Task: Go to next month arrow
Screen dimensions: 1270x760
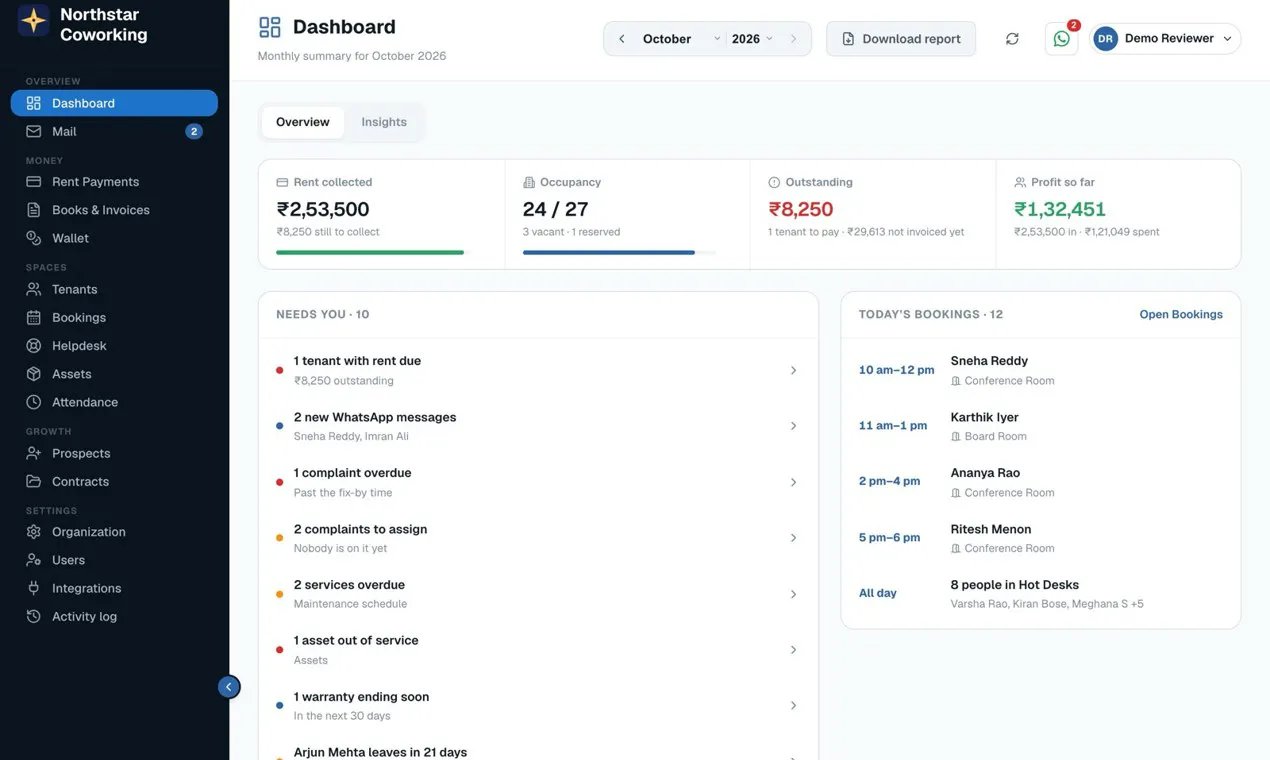Action: (794, 39)
